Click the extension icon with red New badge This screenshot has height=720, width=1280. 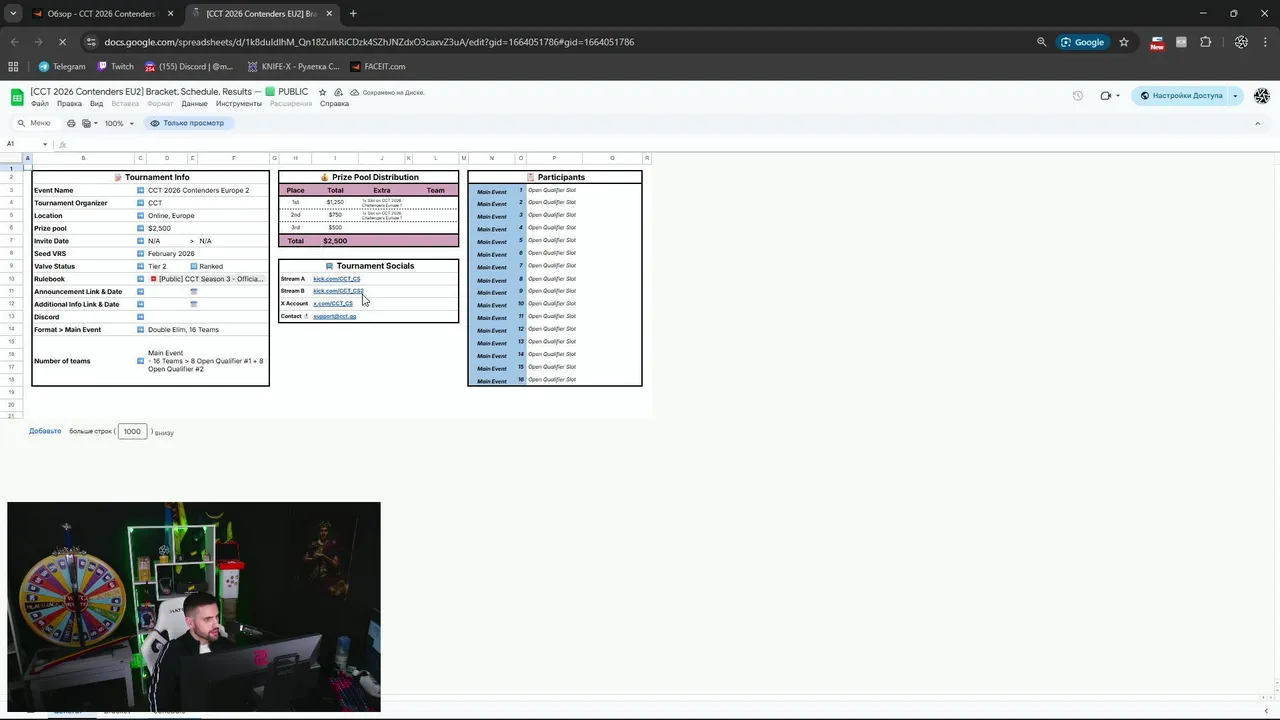[1157, 43]
